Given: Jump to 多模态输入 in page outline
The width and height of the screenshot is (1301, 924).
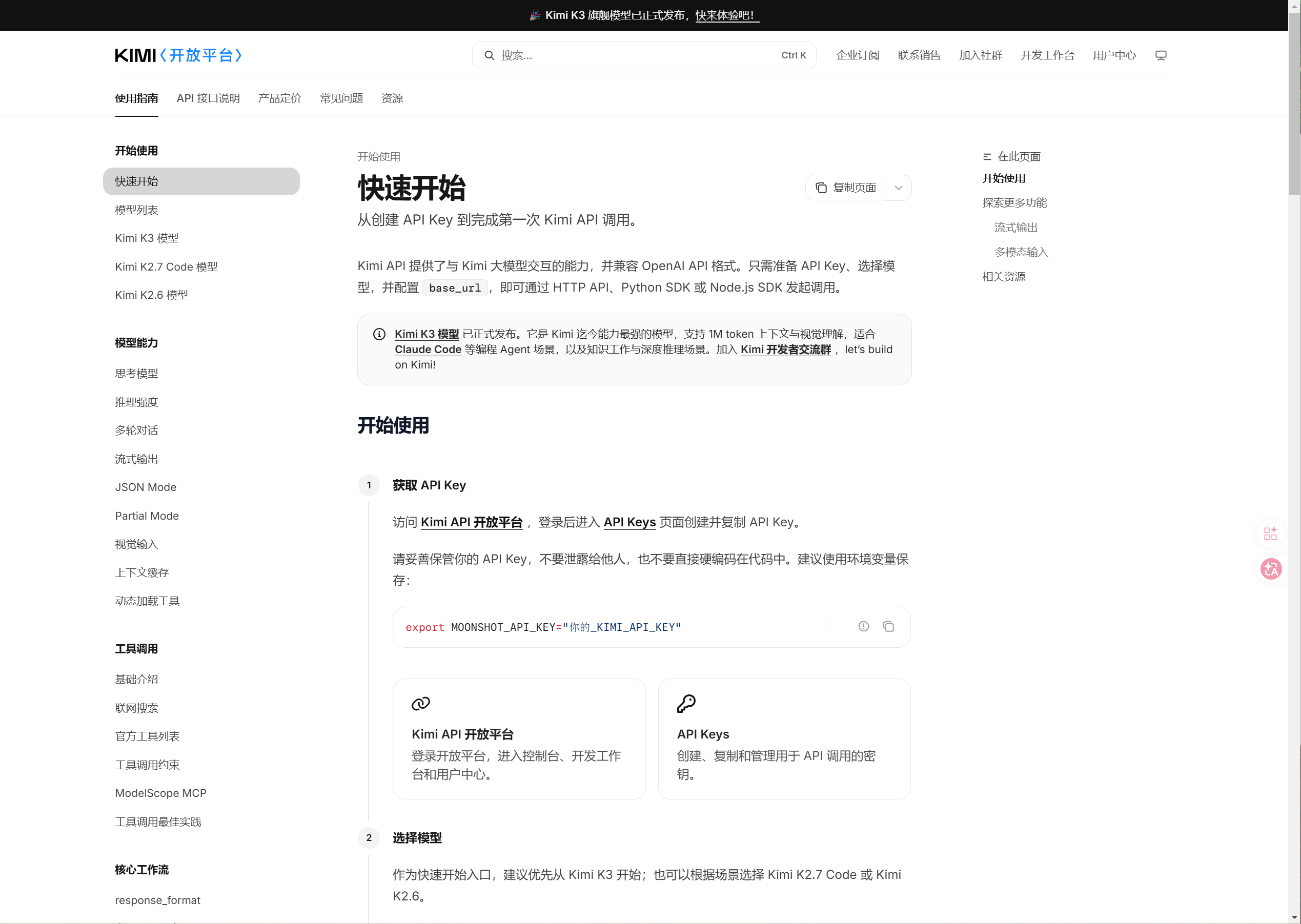Looking at the screenshot, I should point(1021,252).
